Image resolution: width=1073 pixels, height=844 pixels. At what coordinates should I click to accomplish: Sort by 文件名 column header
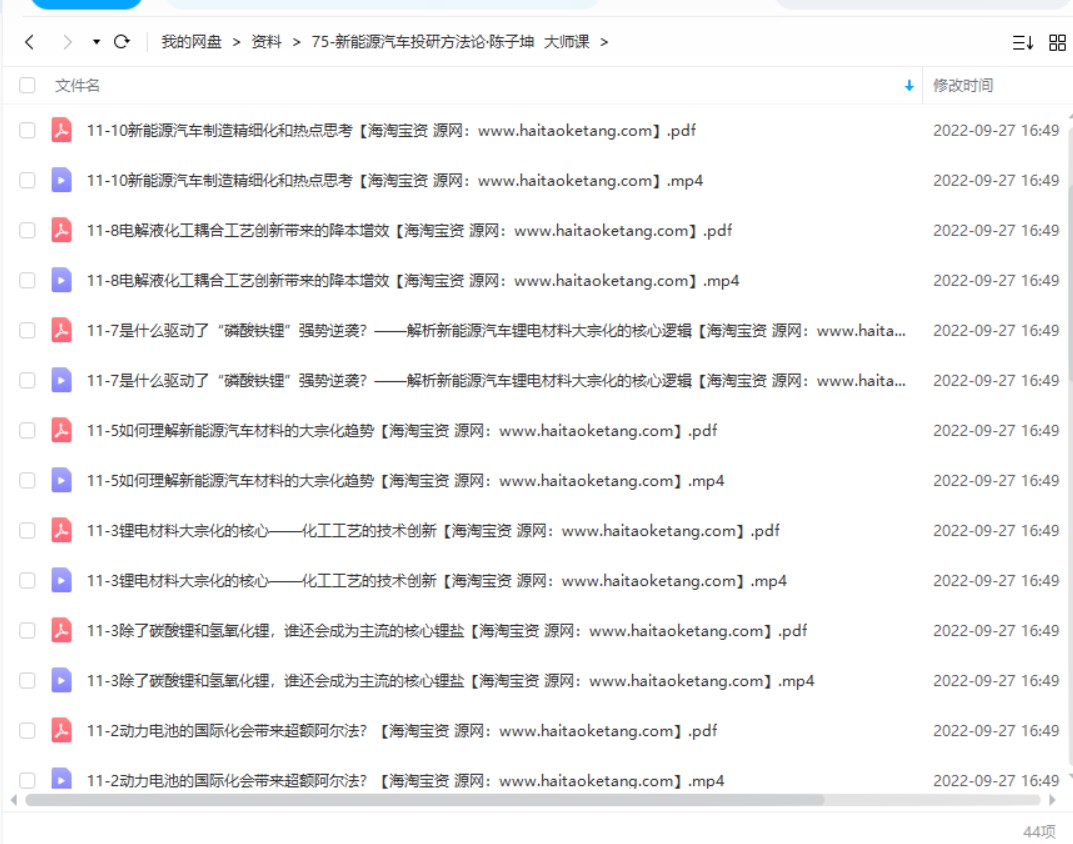[x=77, y=86]
